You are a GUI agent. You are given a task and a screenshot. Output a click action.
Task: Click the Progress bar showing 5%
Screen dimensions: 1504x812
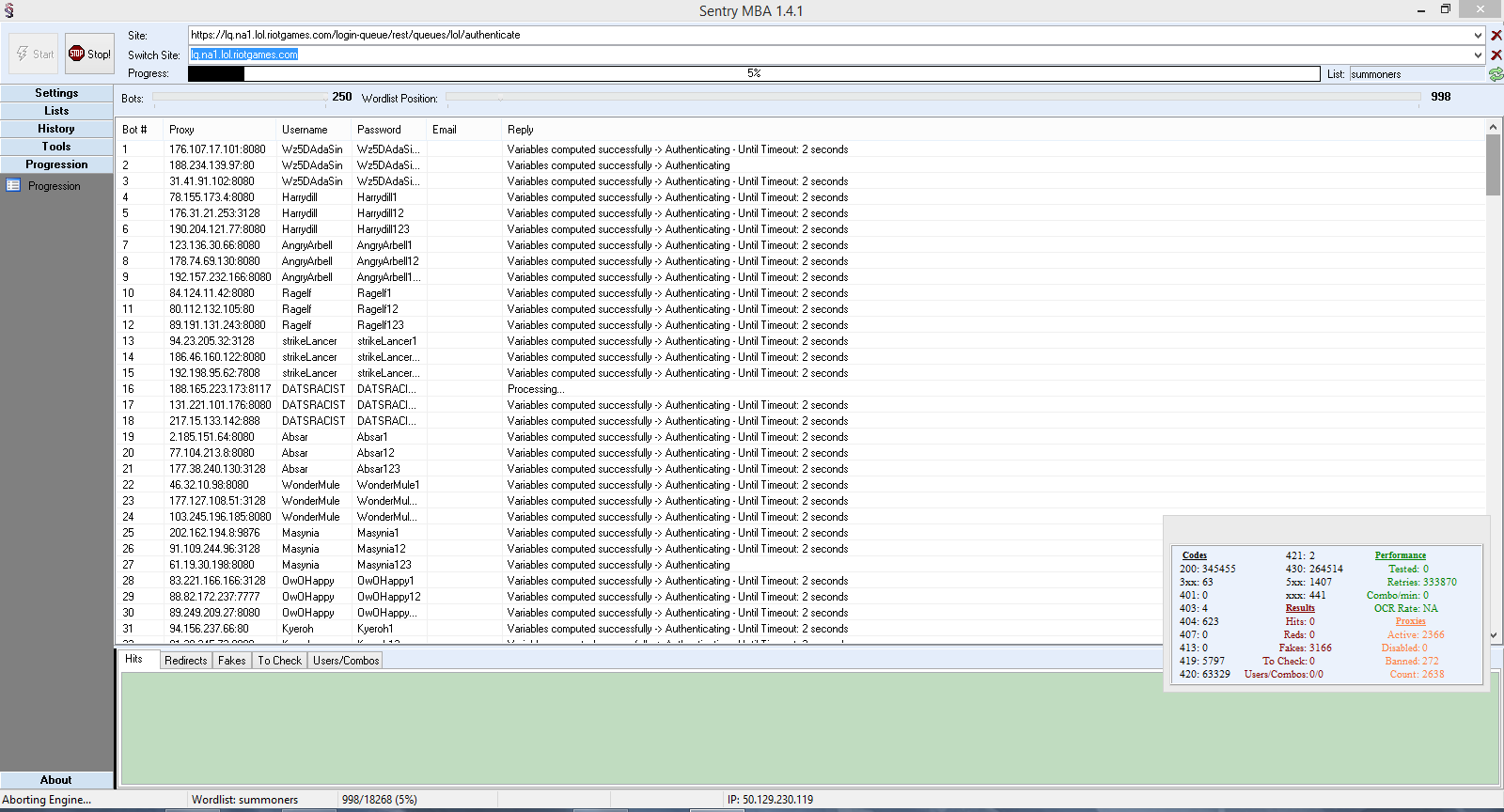754,73
